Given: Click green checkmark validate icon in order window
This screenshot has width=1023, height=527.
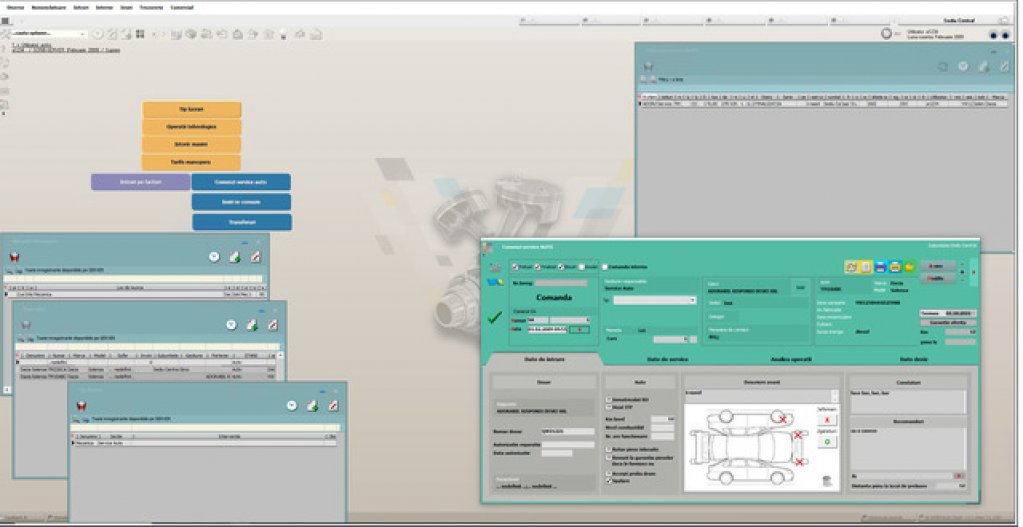Looking at the screenshot, I should pos(495,318).
